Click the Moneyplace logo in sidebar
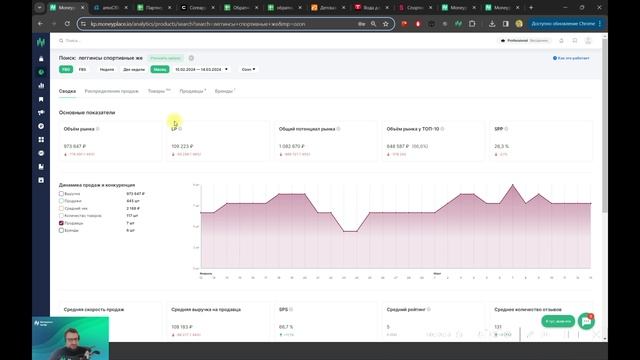This screenshot has width=640, height=360. pos(41,42)
